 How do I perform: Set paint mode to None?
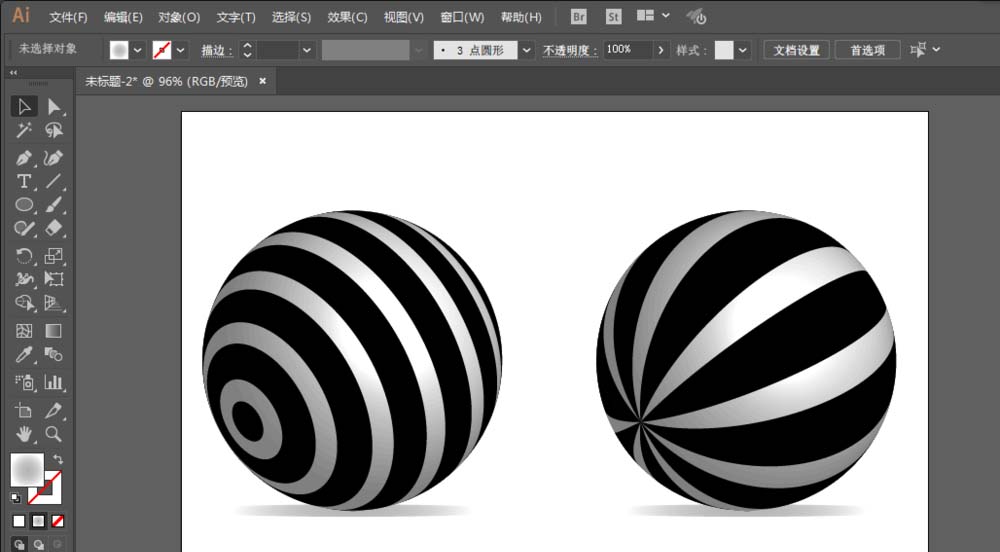(x=57, y=521)
